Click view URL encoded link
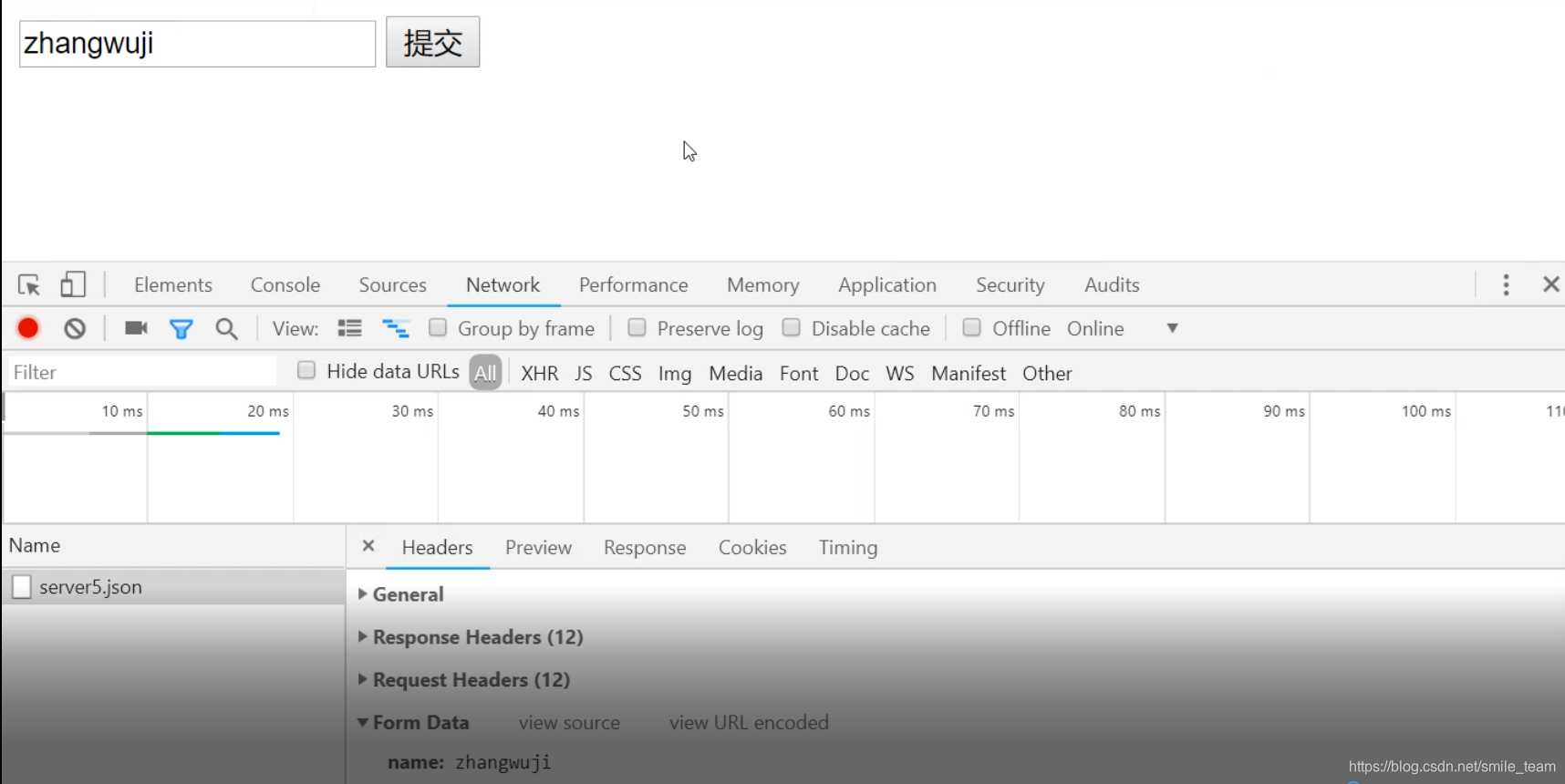The image size is (1565, 784). tap(749, 723)
